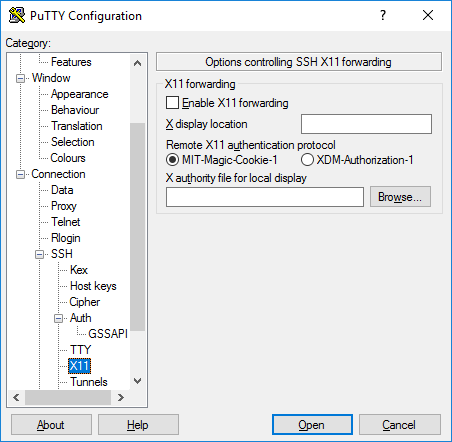Collapse the SSH tree node
452x442 pixels.
coord(39,255)
